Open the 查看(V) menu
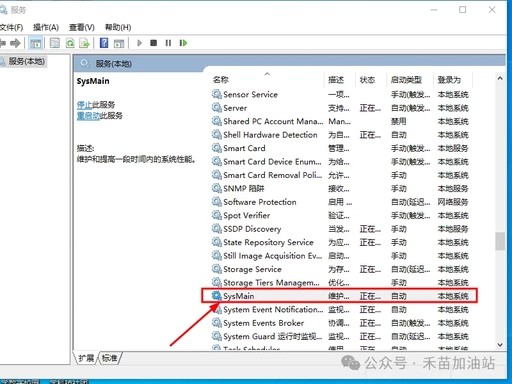512x384 pixels. click(x=82, y=27)
